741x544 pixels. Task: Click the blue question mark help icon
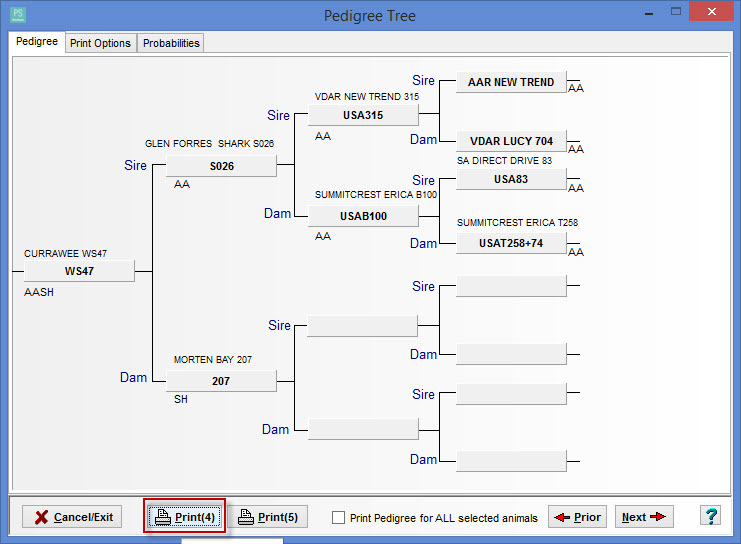coord(711,516)
